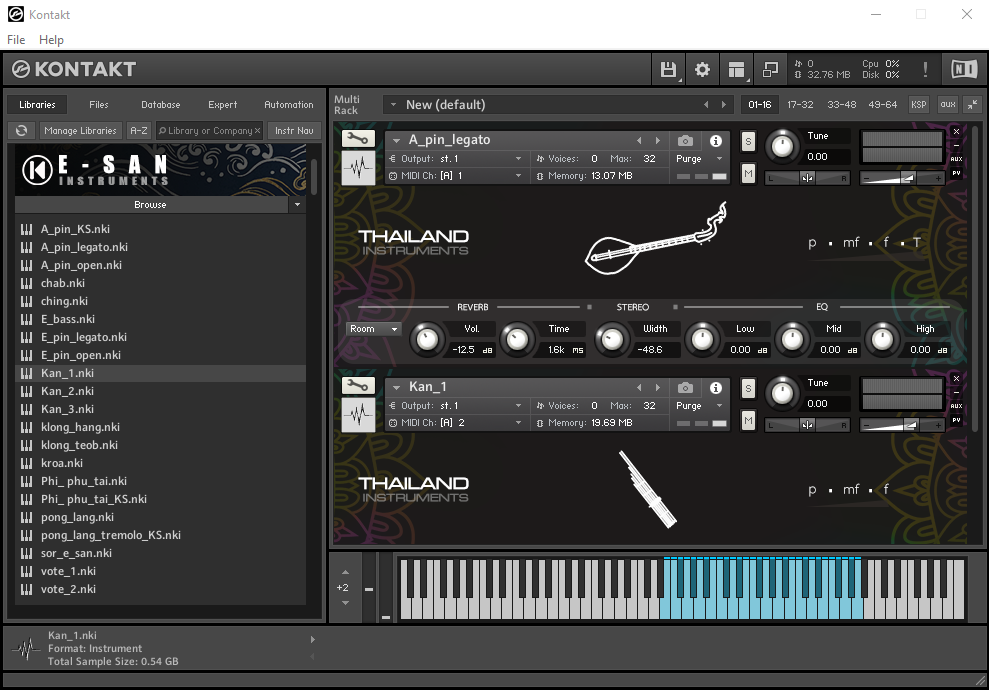Switch to the Database tab
Image resolution: width=989 pixels, height=690 pixels.
coord(160,105)
